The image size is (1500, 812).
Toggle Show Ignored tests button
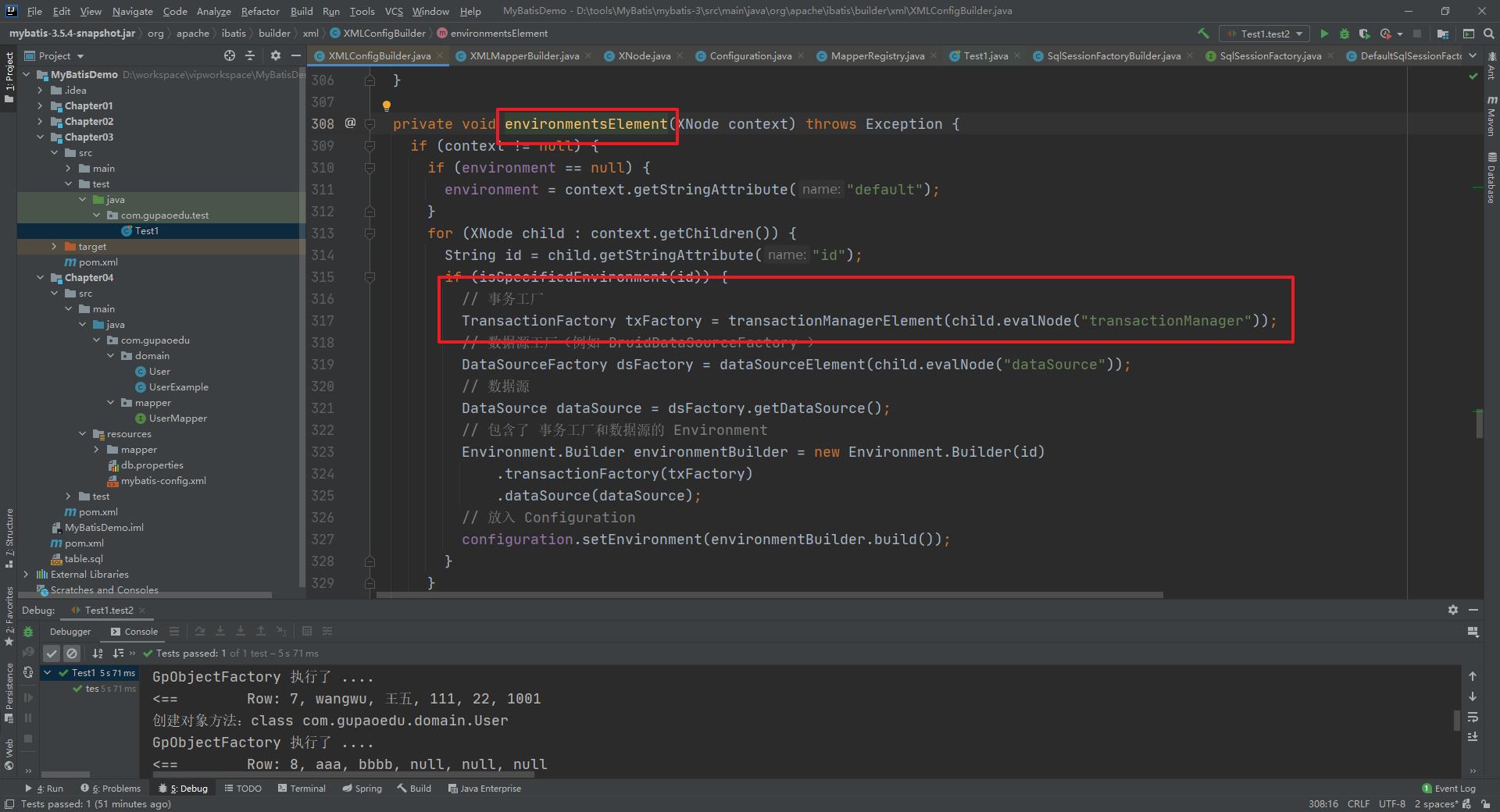coord(72,653)
